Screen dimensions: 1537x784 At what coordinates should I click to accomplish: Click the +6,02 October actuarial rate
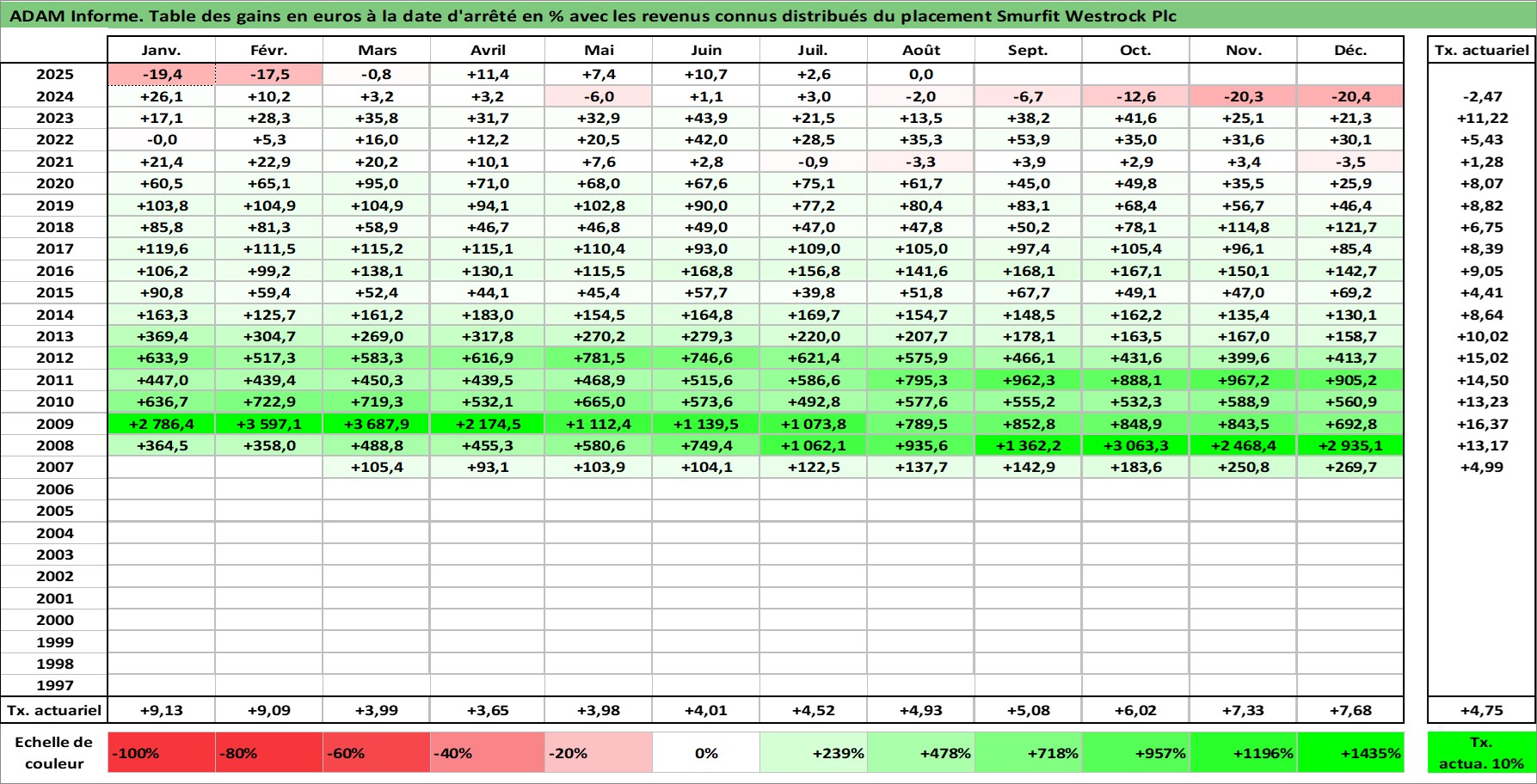[1135, 710]
